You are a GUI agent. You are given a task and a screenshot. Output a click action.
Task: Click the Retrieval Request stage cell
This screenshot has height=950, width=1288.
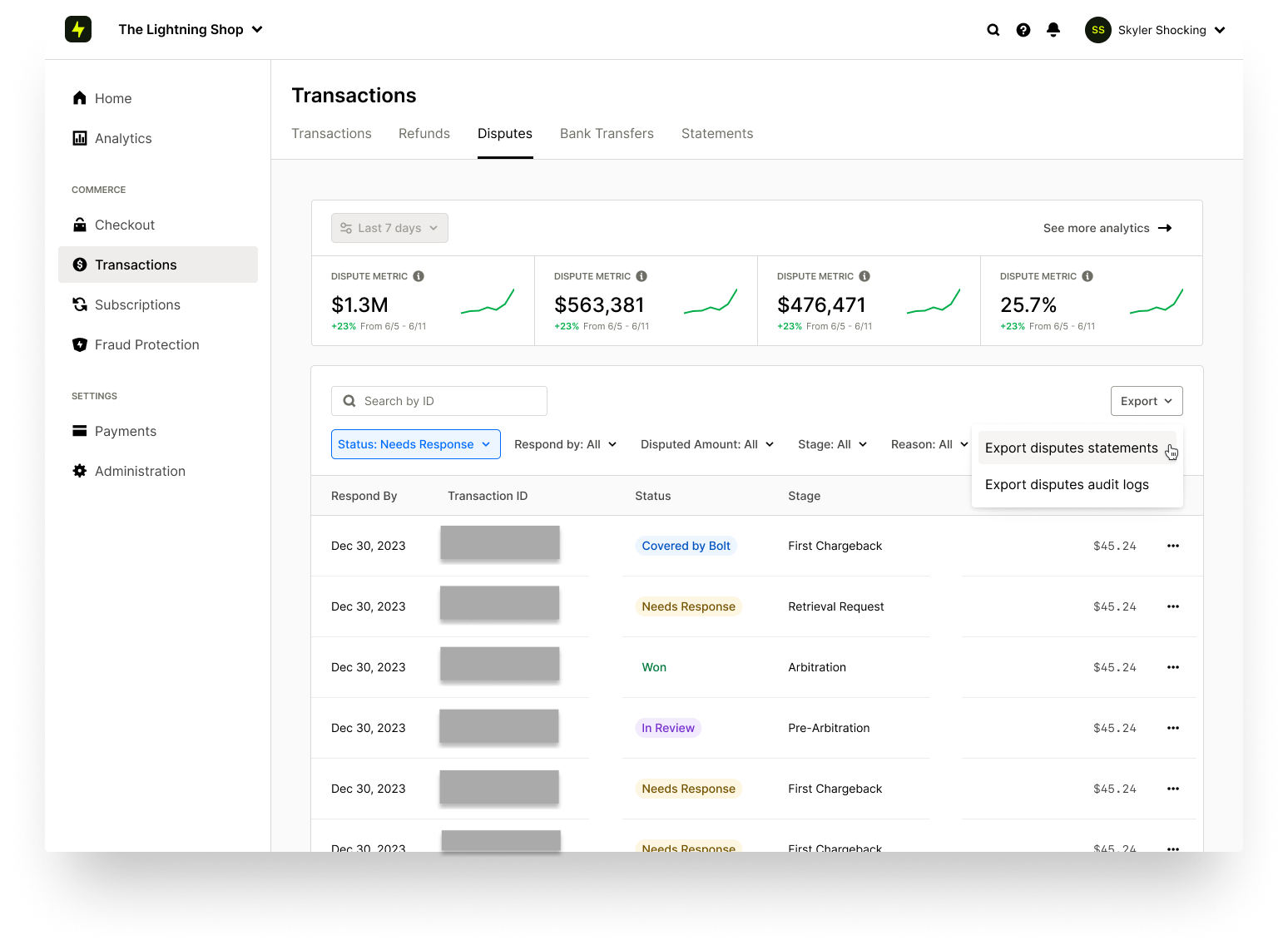[x=836, y=606]
